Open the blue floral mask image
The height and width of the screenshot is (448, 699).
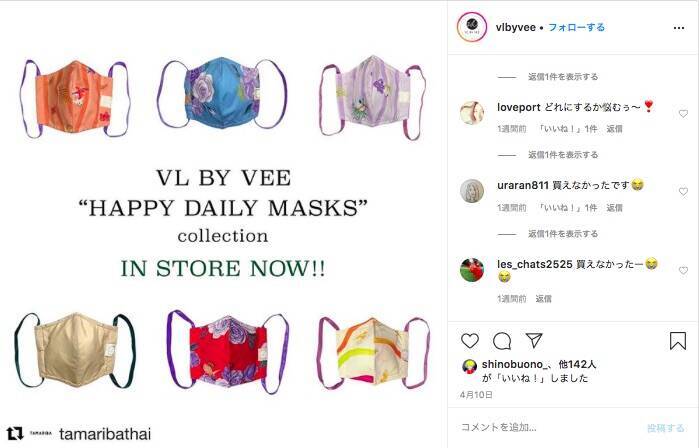222,93
